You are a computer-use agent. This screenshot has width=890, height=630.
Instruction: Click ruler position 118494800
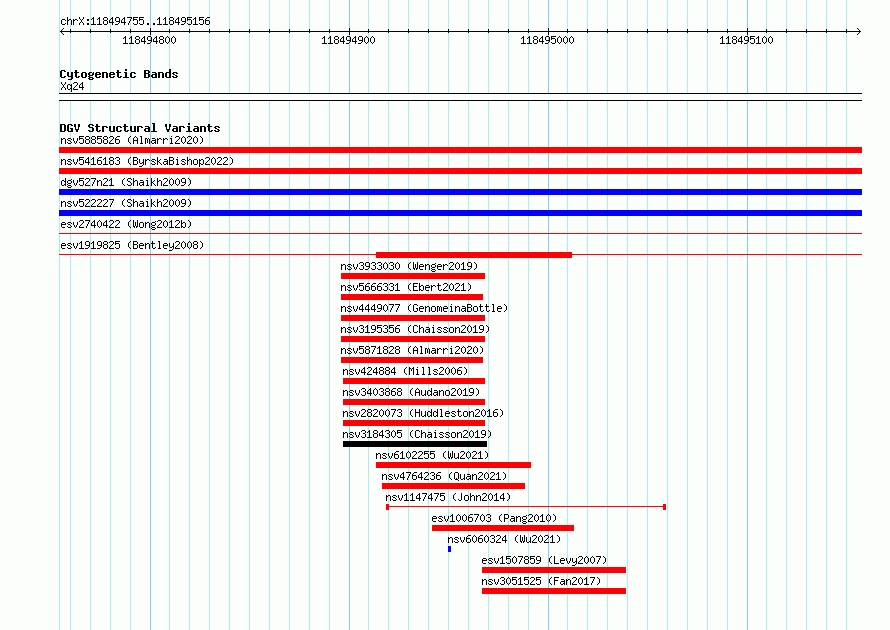click(x=149, y=40)
